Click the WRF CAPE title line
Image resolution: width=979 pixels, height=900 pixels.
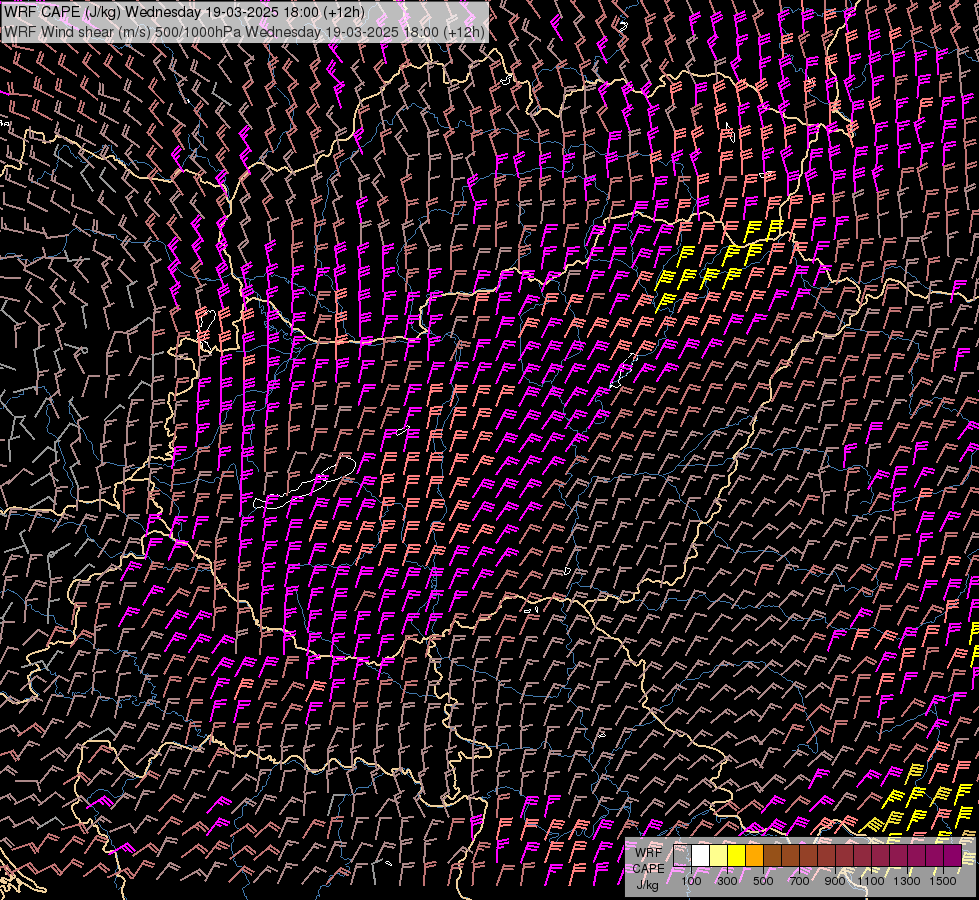pyautogui.click(x=184, y=12)
